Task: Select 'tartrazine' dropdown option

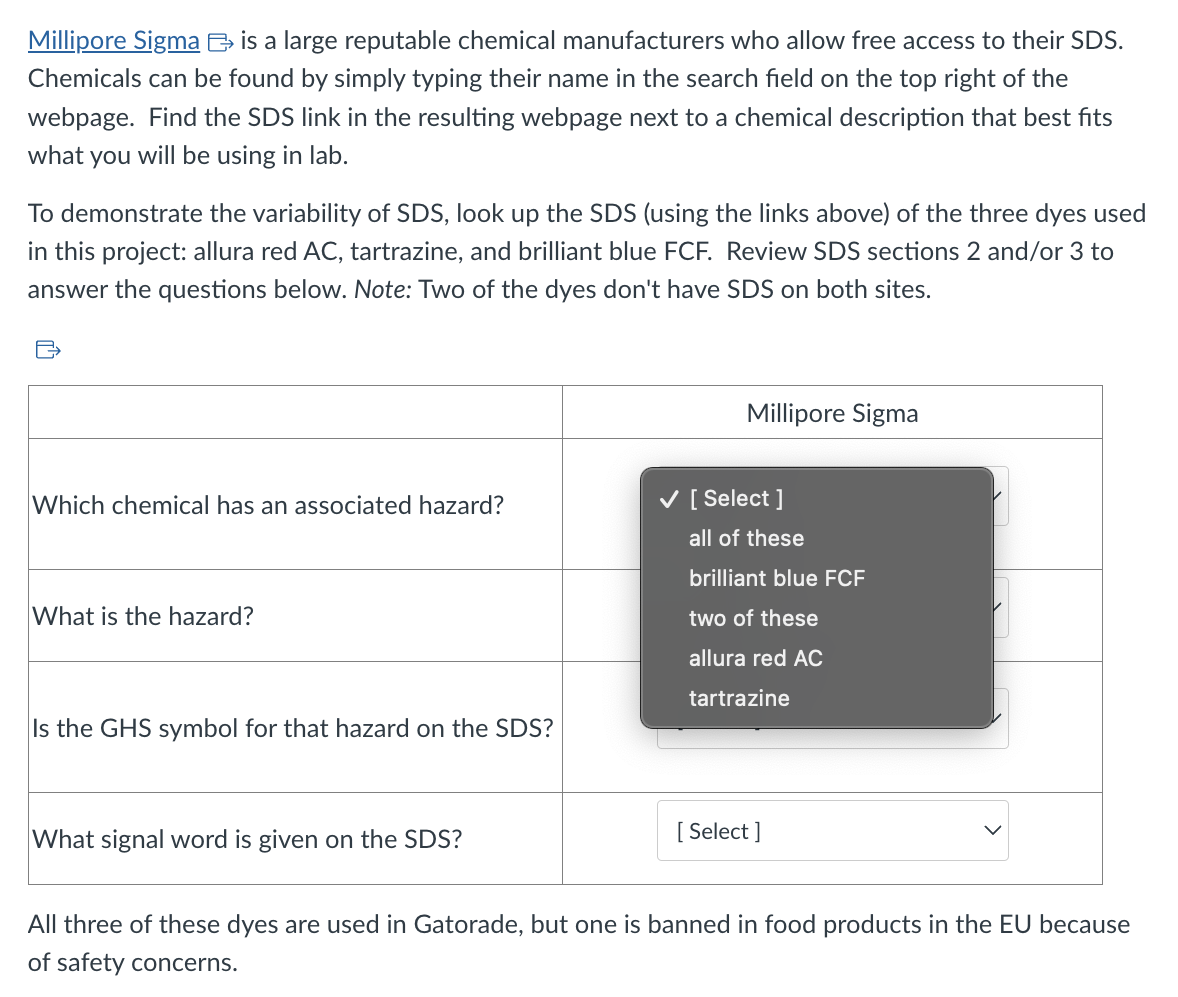Action: [739, 698]
